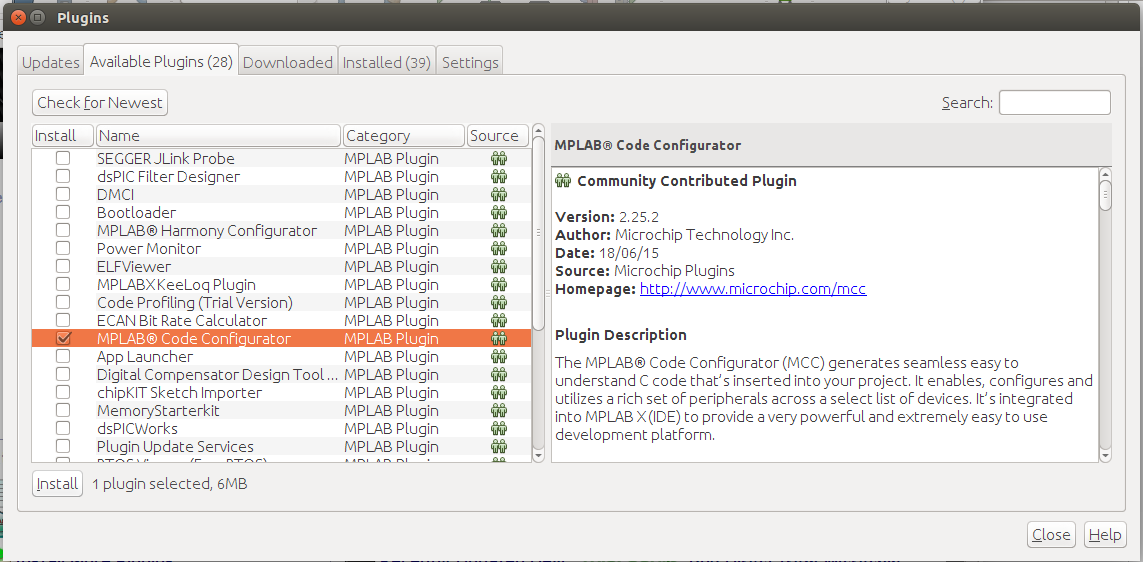This screenshot has height=562, width=1143.
Task: Click the Close button
Action: click(1051, 534)
